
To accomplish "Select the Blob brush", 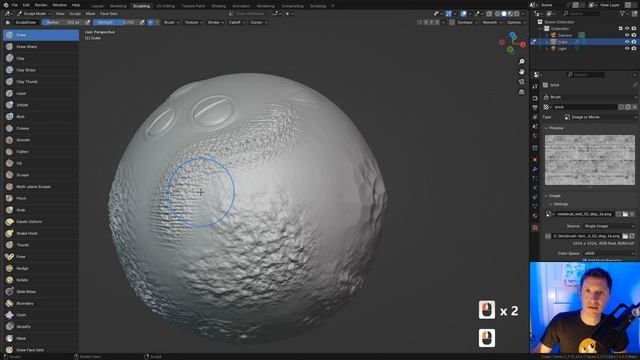I will pos(41,116).
